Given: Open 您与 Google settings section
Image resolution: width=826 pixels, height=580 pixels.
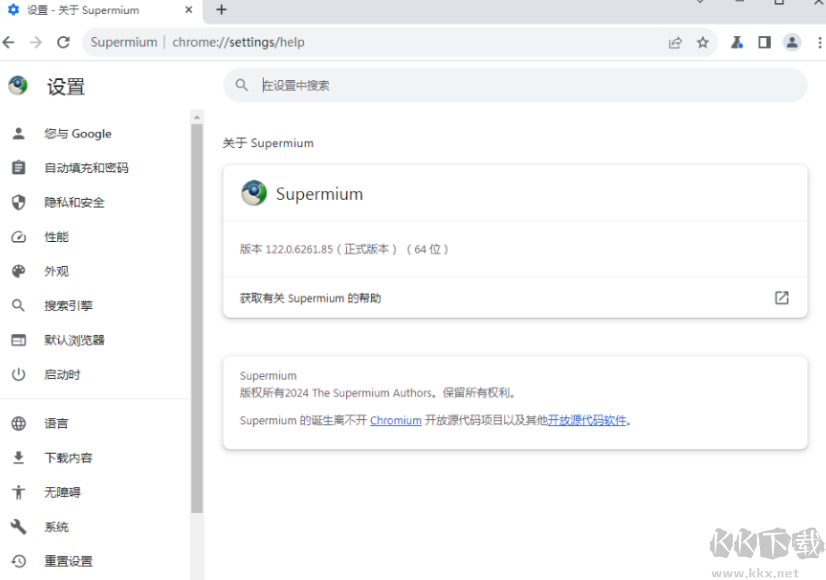Looking at the screenshot, I should [95, 134].
